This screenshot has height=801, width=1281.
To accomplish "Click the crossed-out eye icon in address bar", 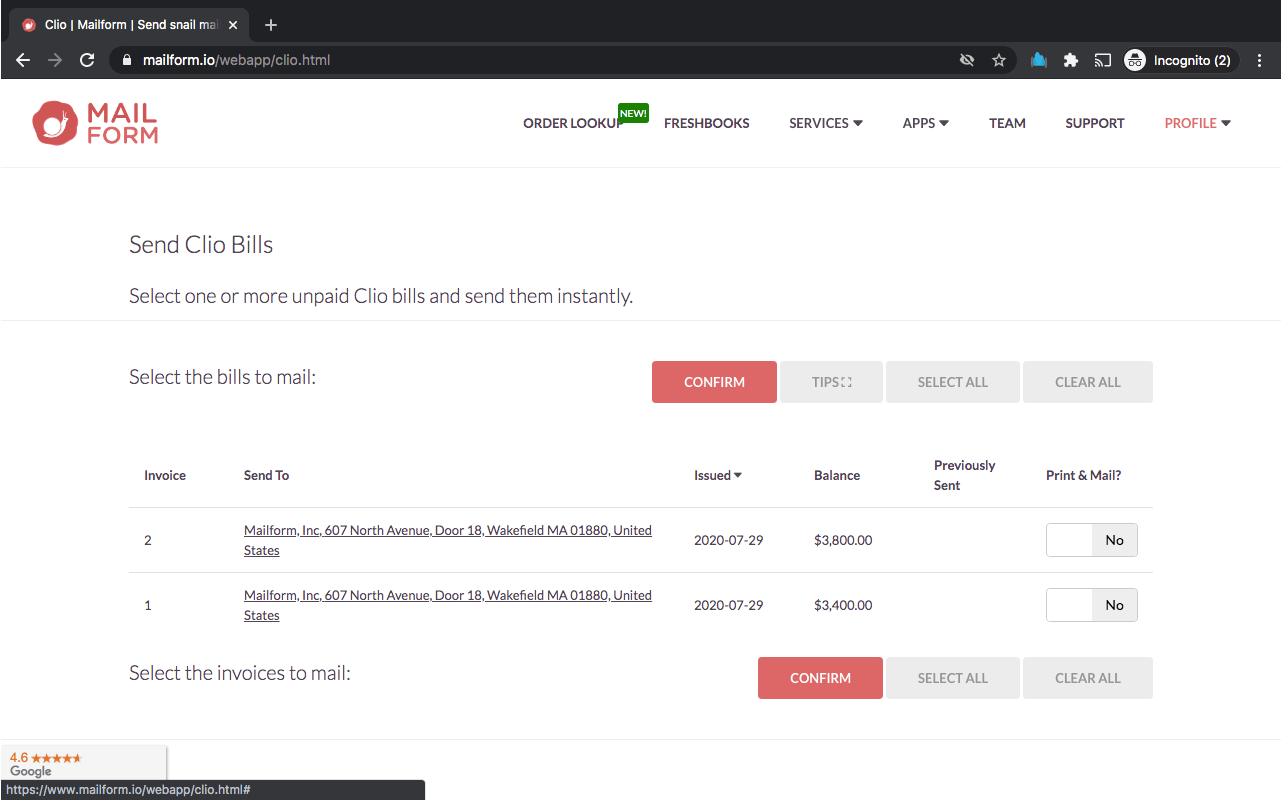I will (x=967, y=60).
